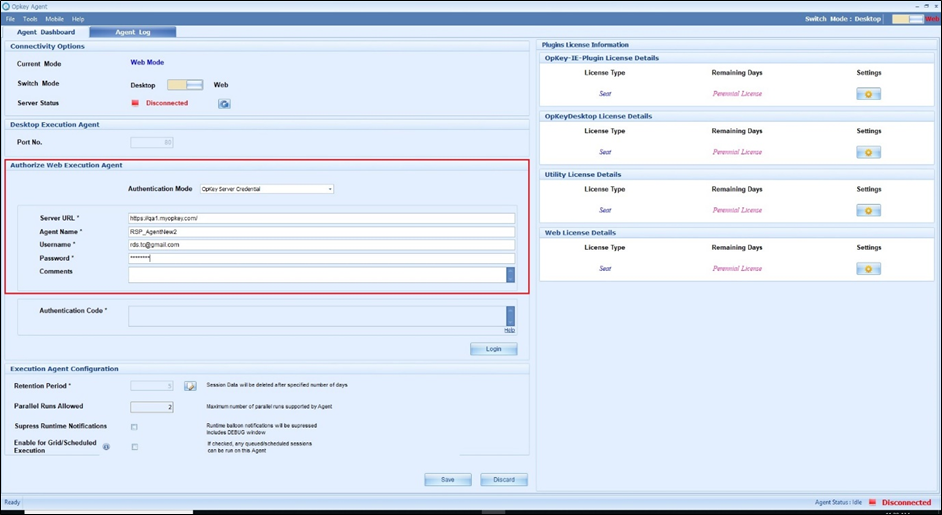
Task: Open the Tools menu
Action: click(30, 19)
